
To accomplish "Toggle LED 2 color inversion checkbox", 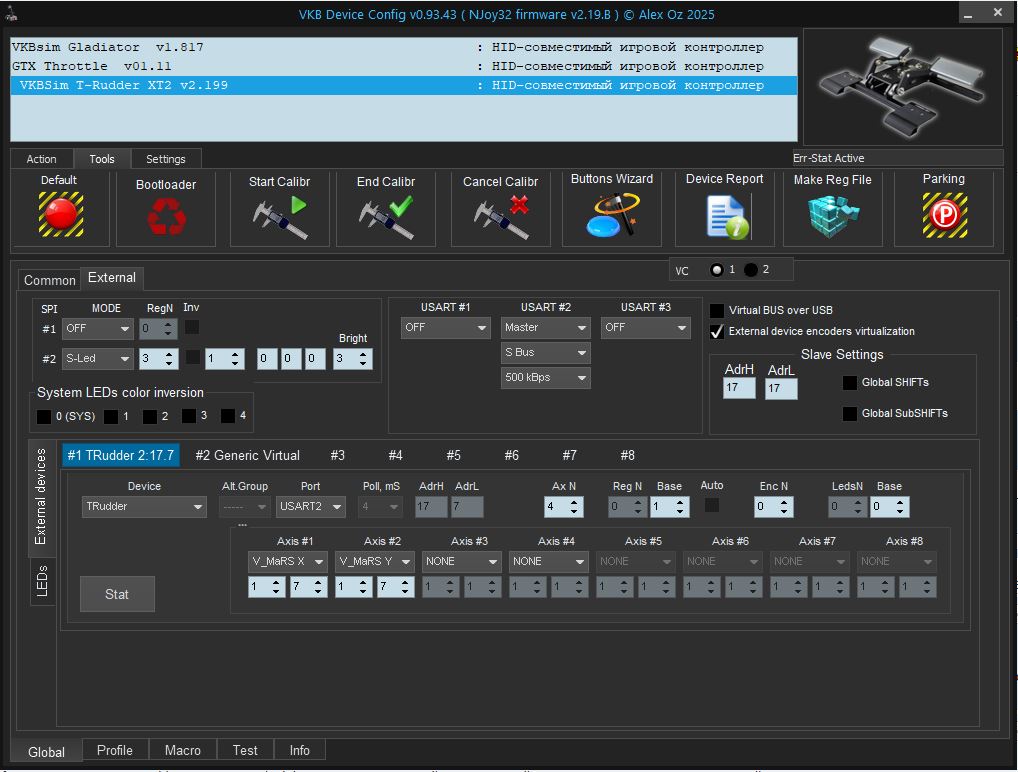I will [150, 416].
